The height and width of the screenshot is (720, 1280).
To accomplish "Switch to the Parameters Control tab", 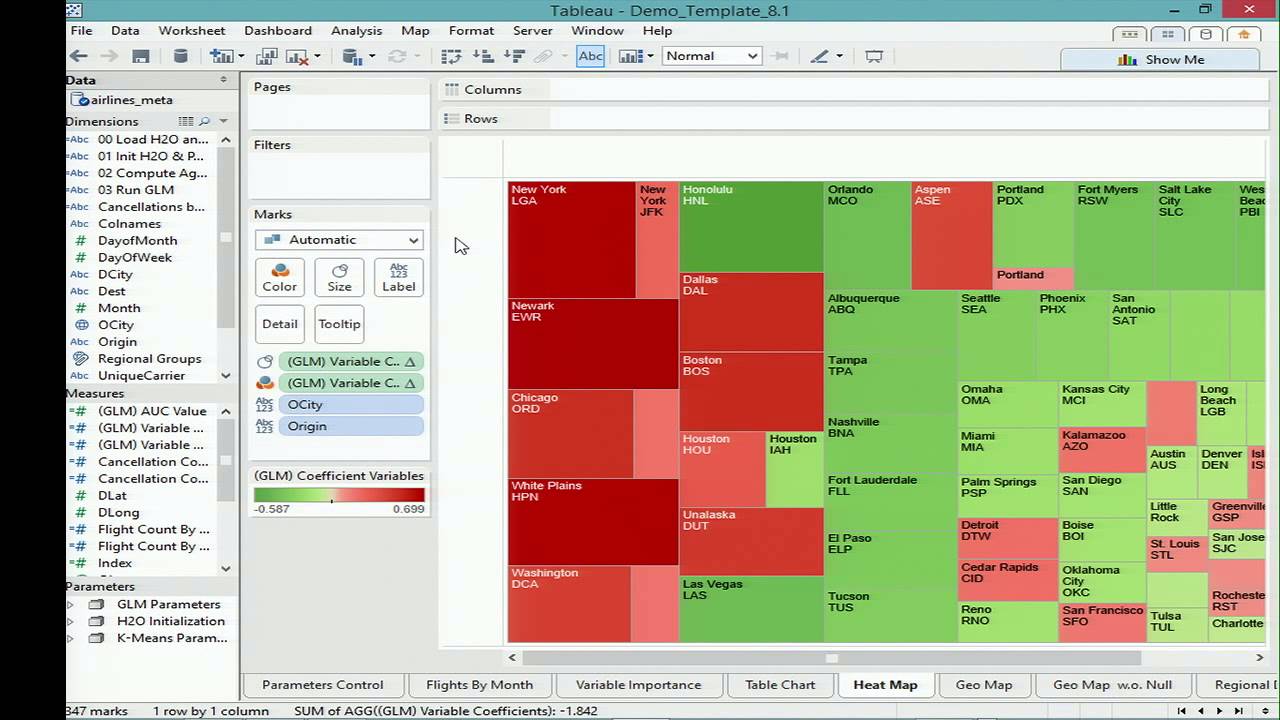I will tap(322, 685).
